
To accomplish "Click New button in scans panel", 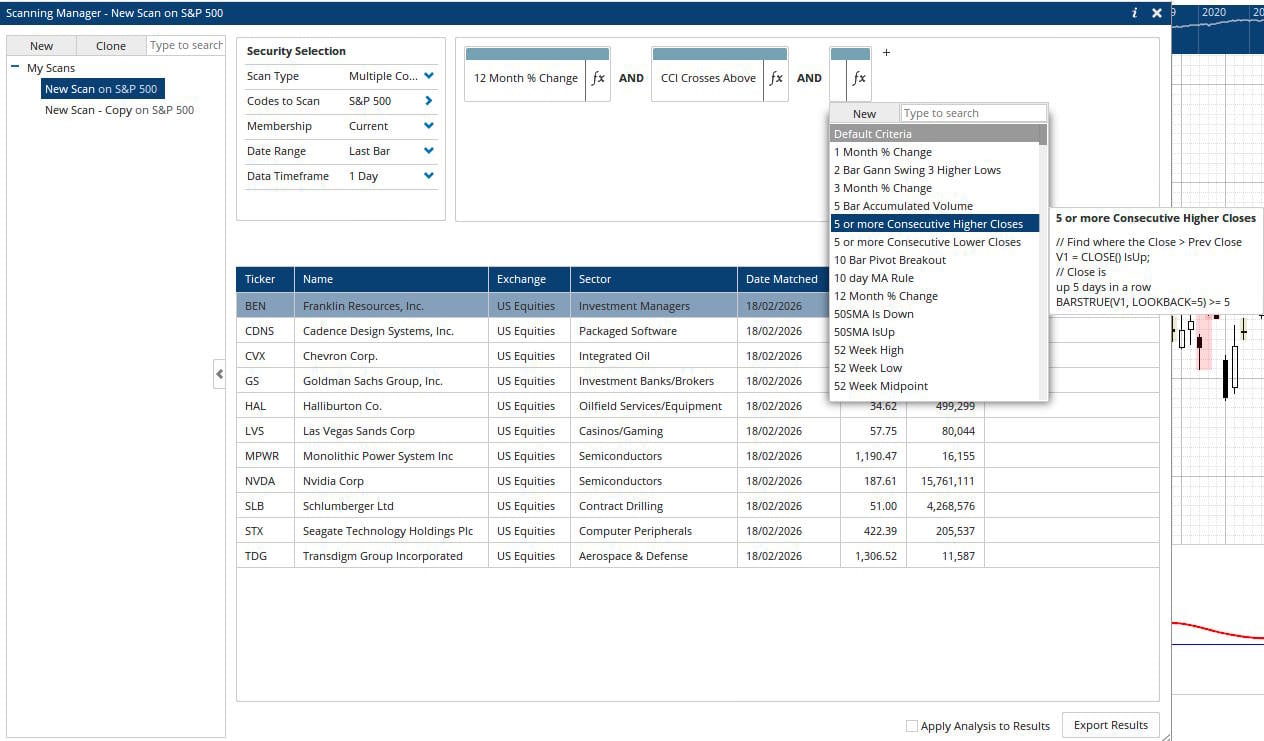I will click(42, 46).
